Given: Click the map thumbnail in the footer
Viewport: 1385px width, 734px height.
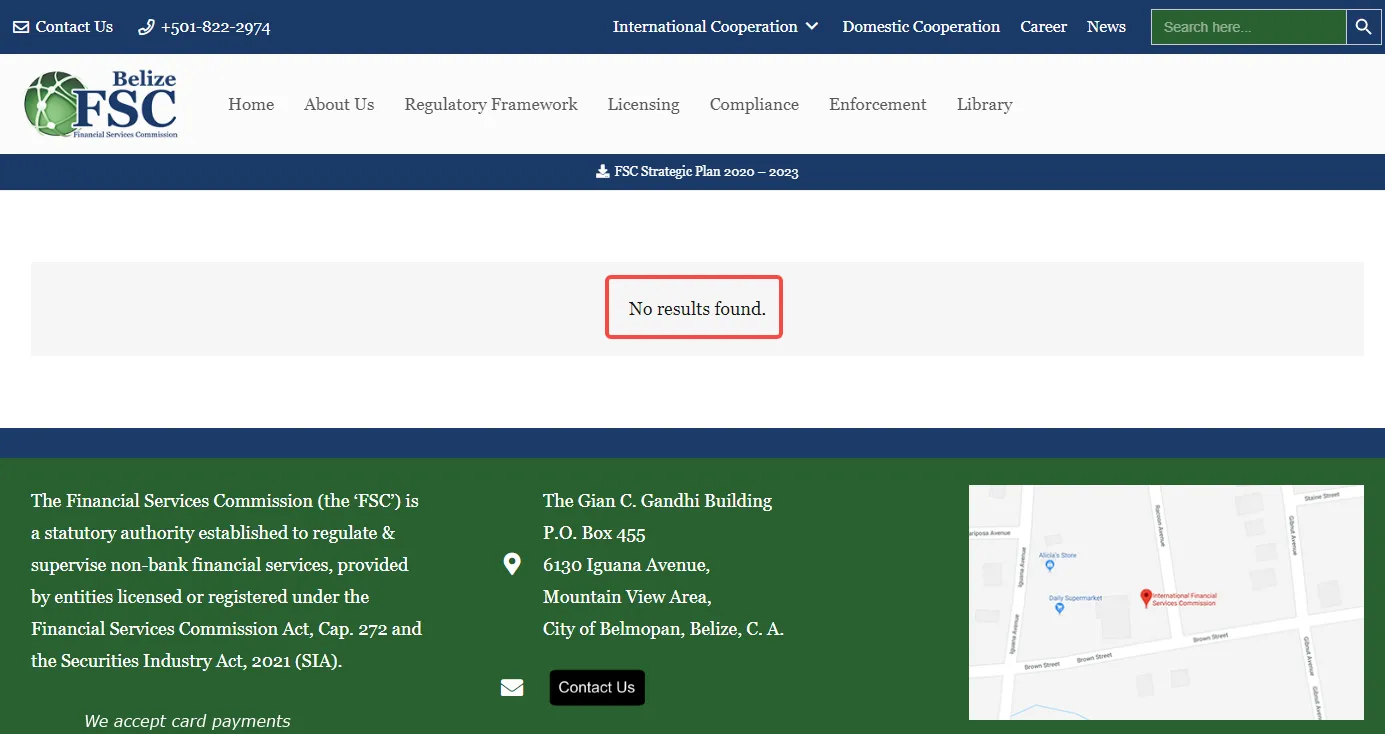Looking at the screenshot, I should [1166, 602].
